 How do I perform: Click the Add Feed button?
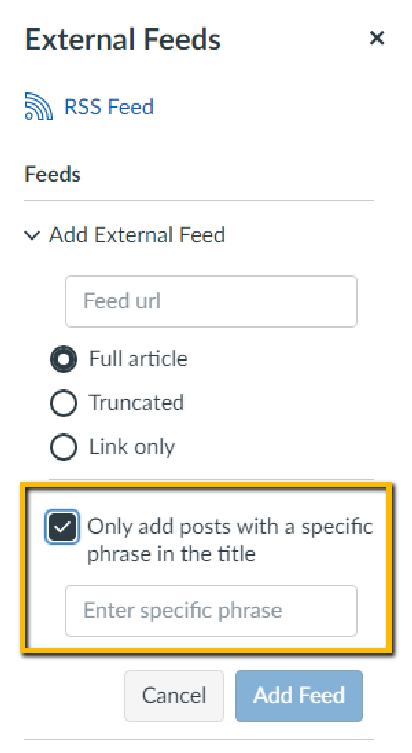coord(299,695)
